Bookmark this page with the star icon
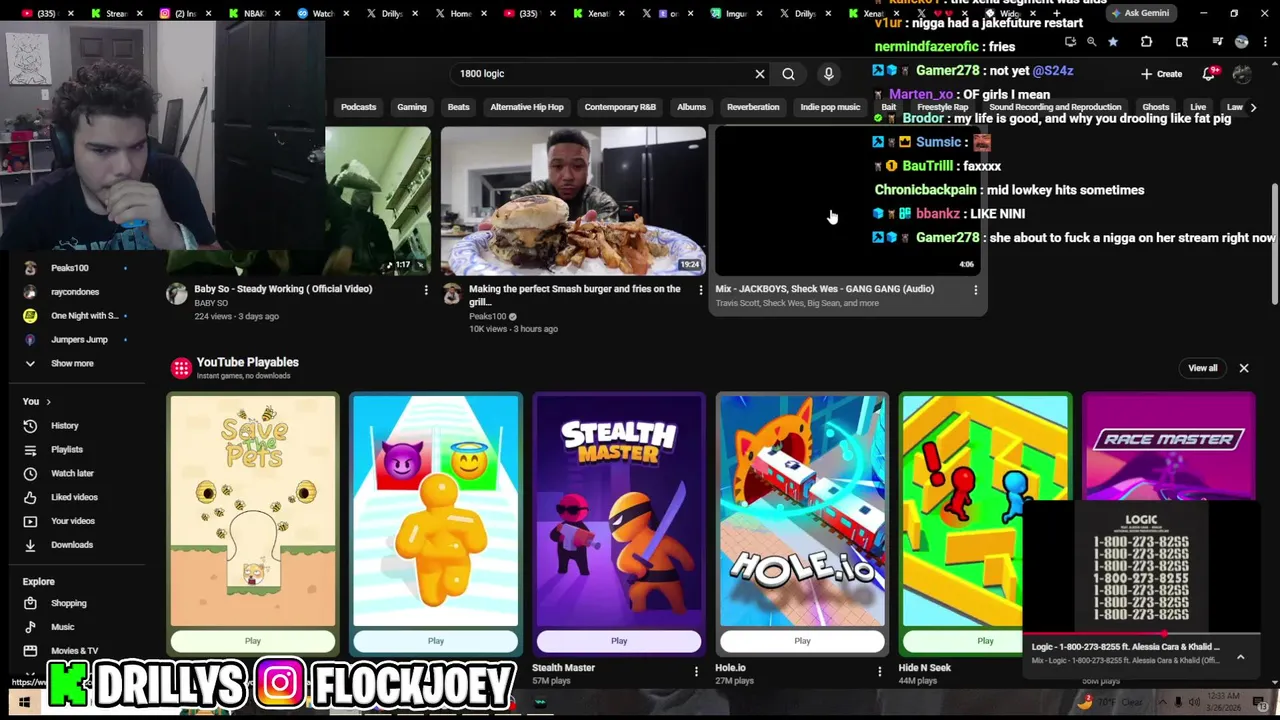 [x=1113, y=42]
